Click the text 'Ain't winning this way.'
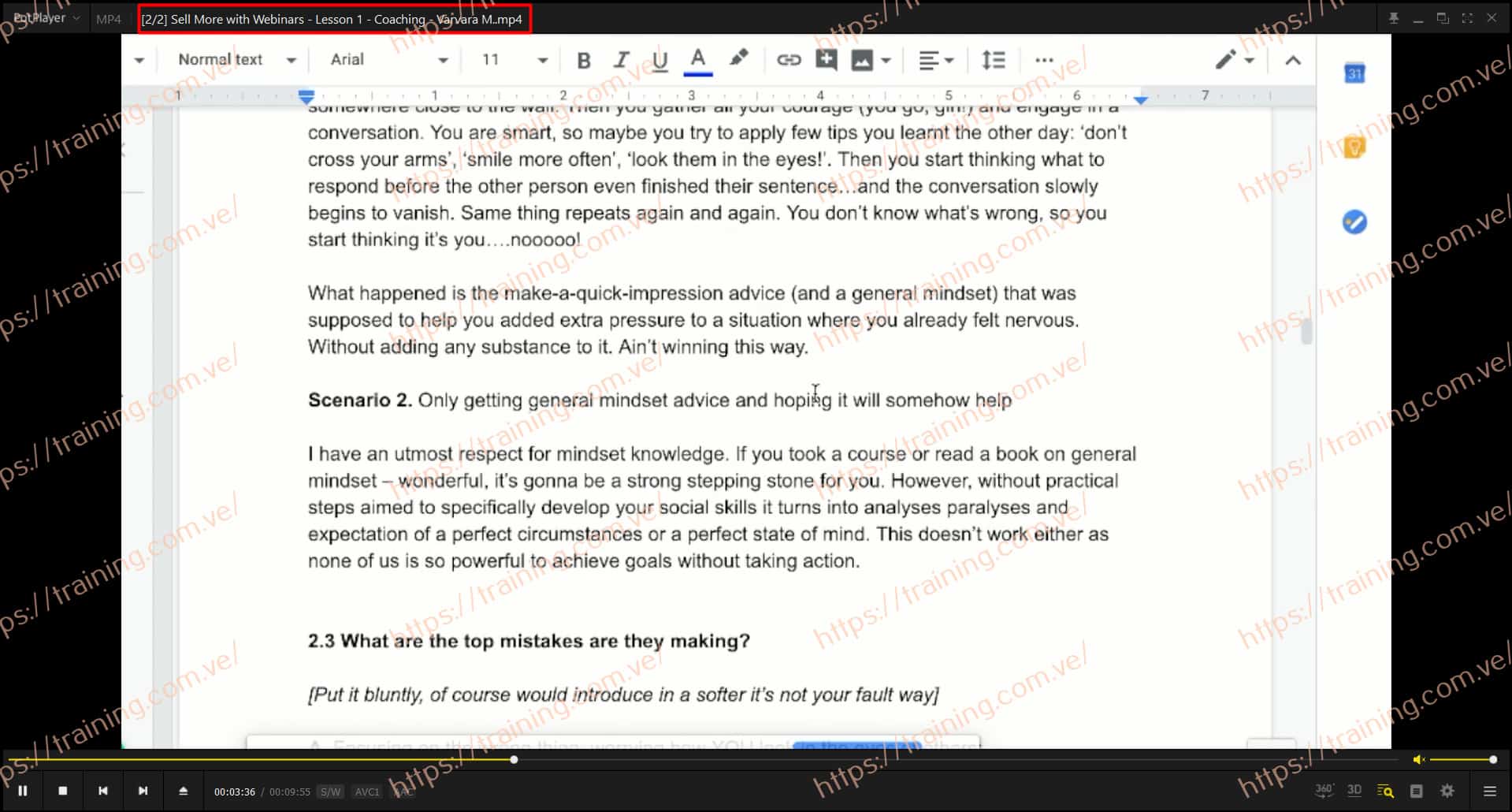 tap(713, 347)
